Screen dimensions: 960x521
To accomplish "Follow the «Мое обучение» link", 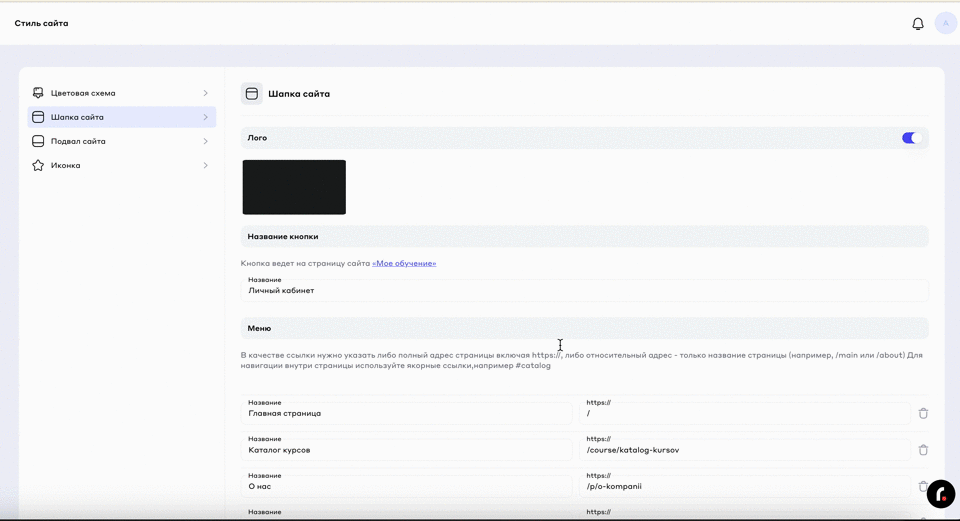I will pyautogui.click(x=404, y=263).
